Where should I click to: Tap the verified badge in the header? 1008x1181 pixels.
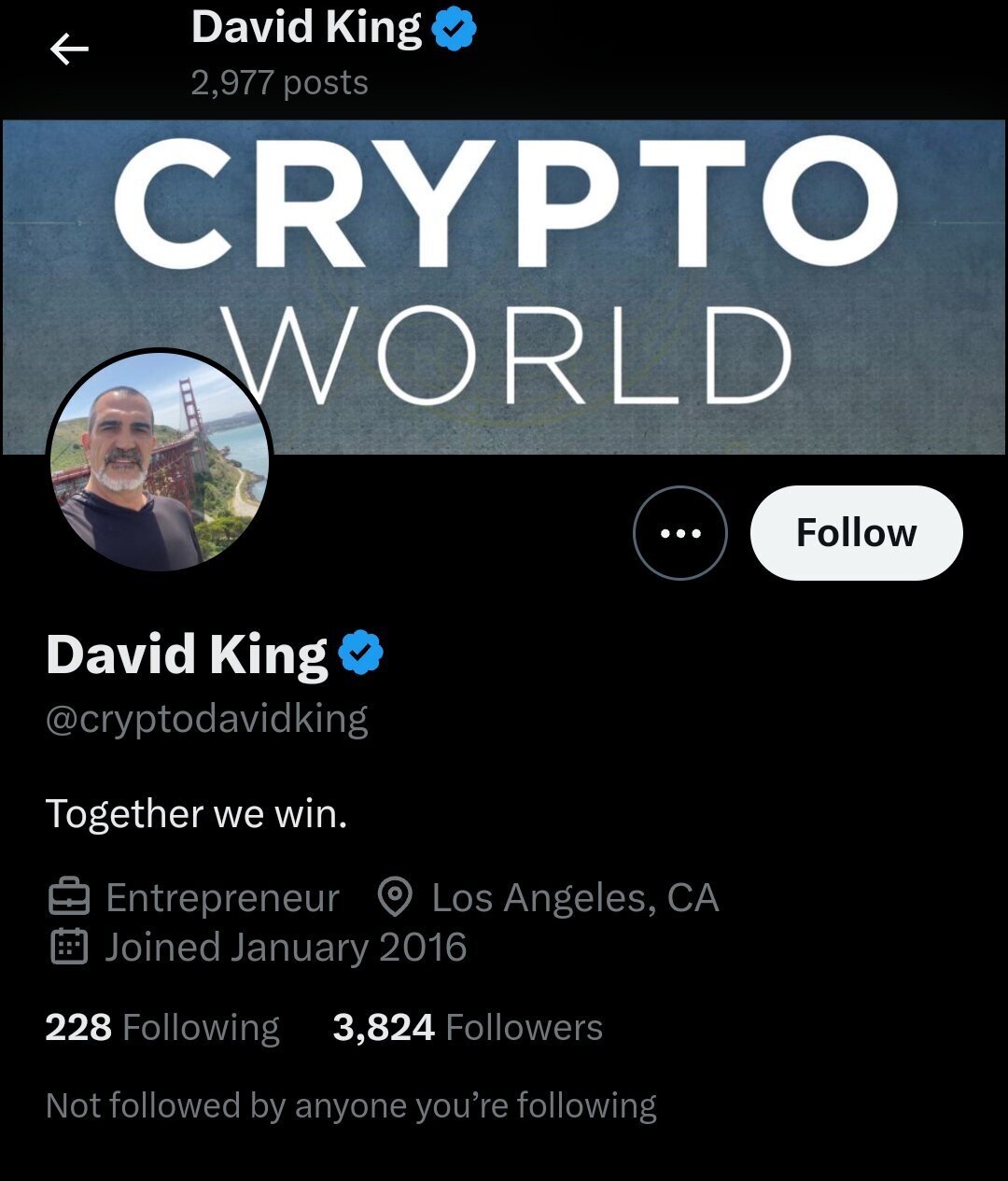pyautogui.click(x=455, y=29)
